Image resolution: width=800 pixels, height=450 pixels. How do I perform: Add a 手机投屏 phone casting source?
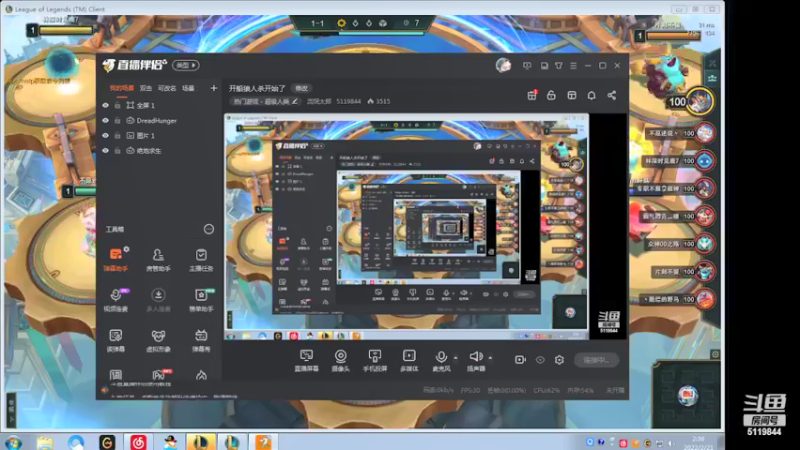374,360
